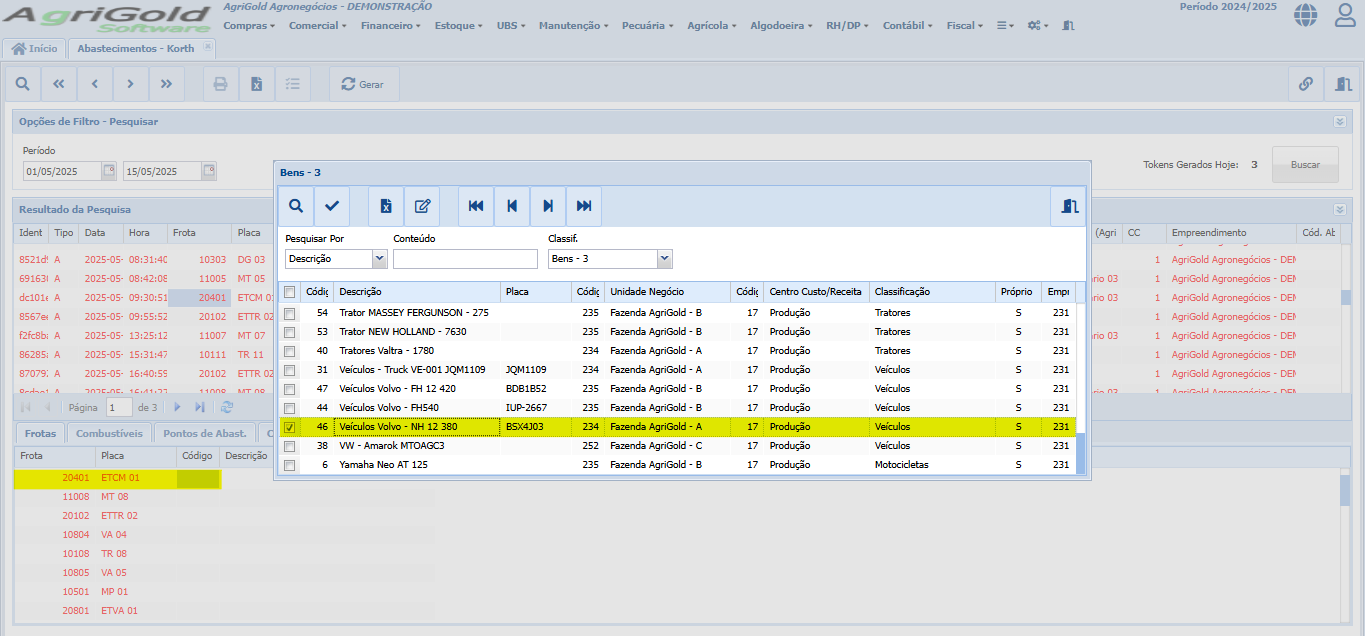Confirm selection with the checkmark icon

[x=332, y=206]
